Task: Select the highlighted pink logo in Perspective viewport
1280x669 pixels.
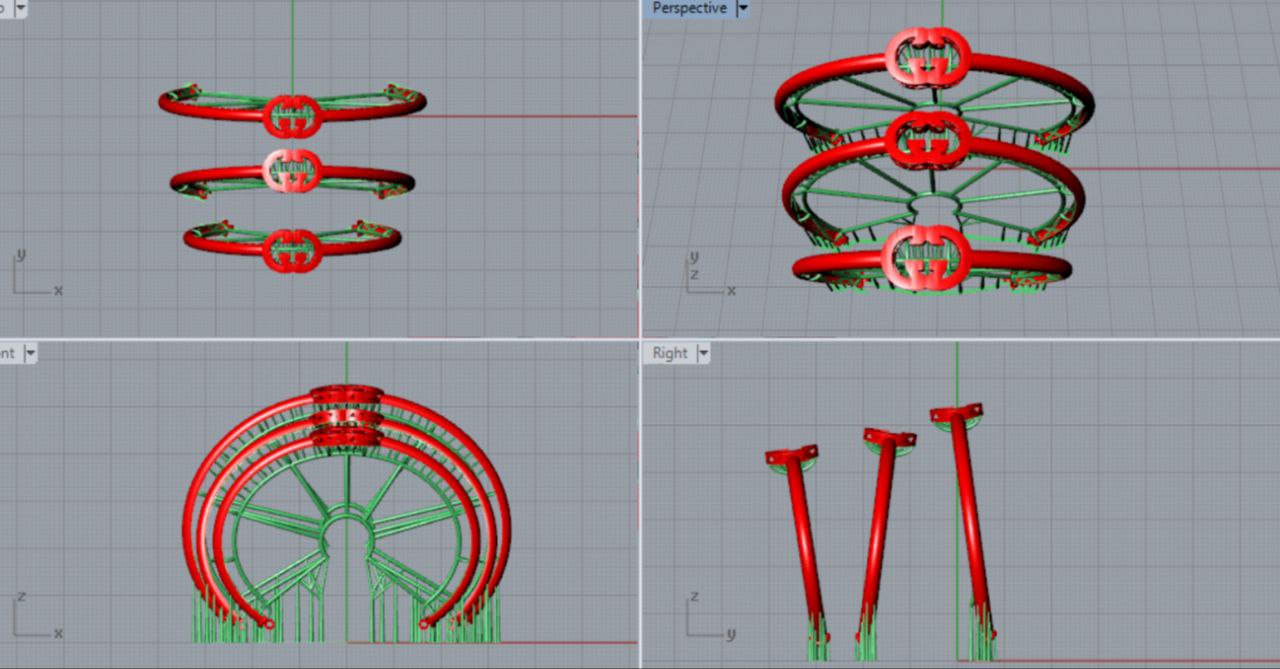Action: tap(929, 57)
